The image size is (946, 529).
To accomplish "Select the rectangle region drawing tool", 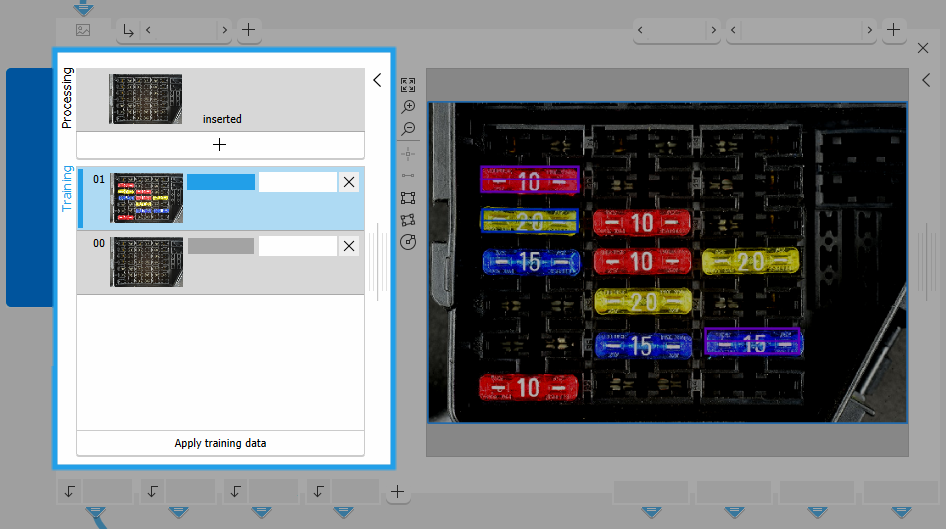I will click(408, 198).
